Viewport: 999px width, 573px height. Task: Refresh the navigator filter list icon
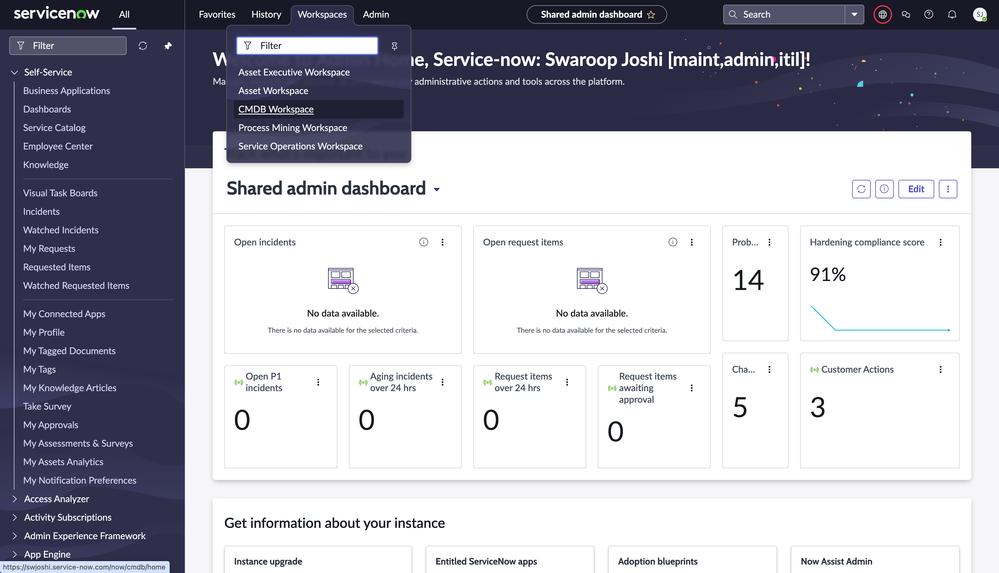tap(143, 46)
